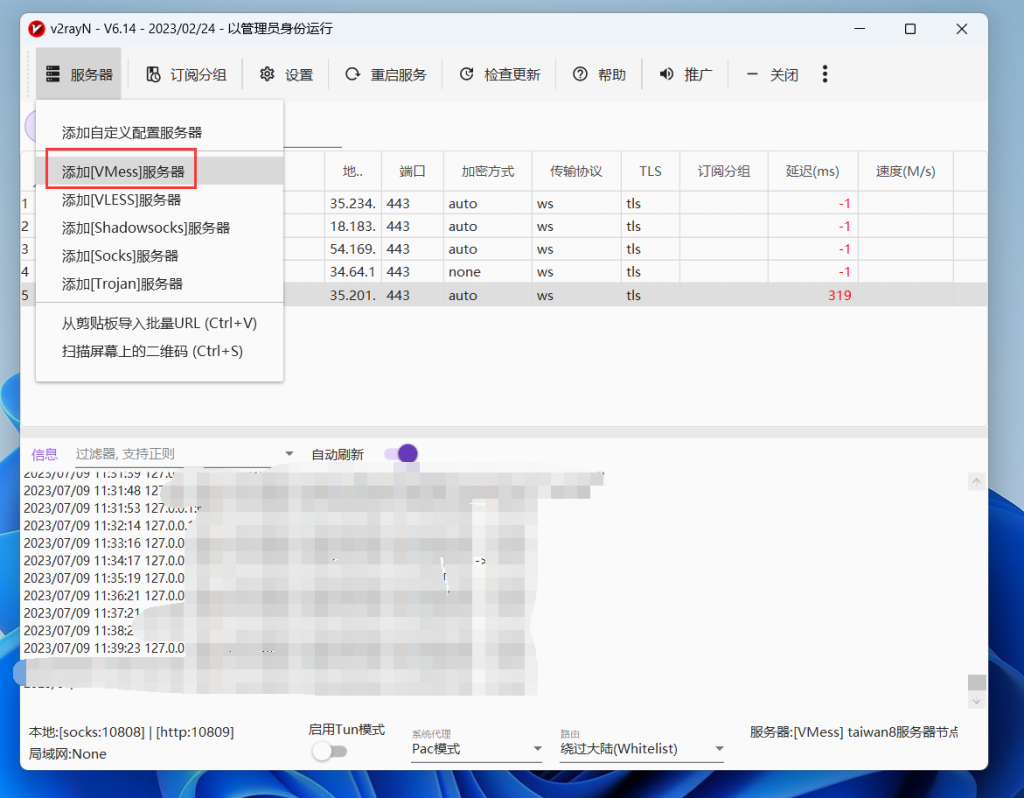1024x798 pixels.
Task: Click log scrollbar up arrow
Action: coord(976,482)
